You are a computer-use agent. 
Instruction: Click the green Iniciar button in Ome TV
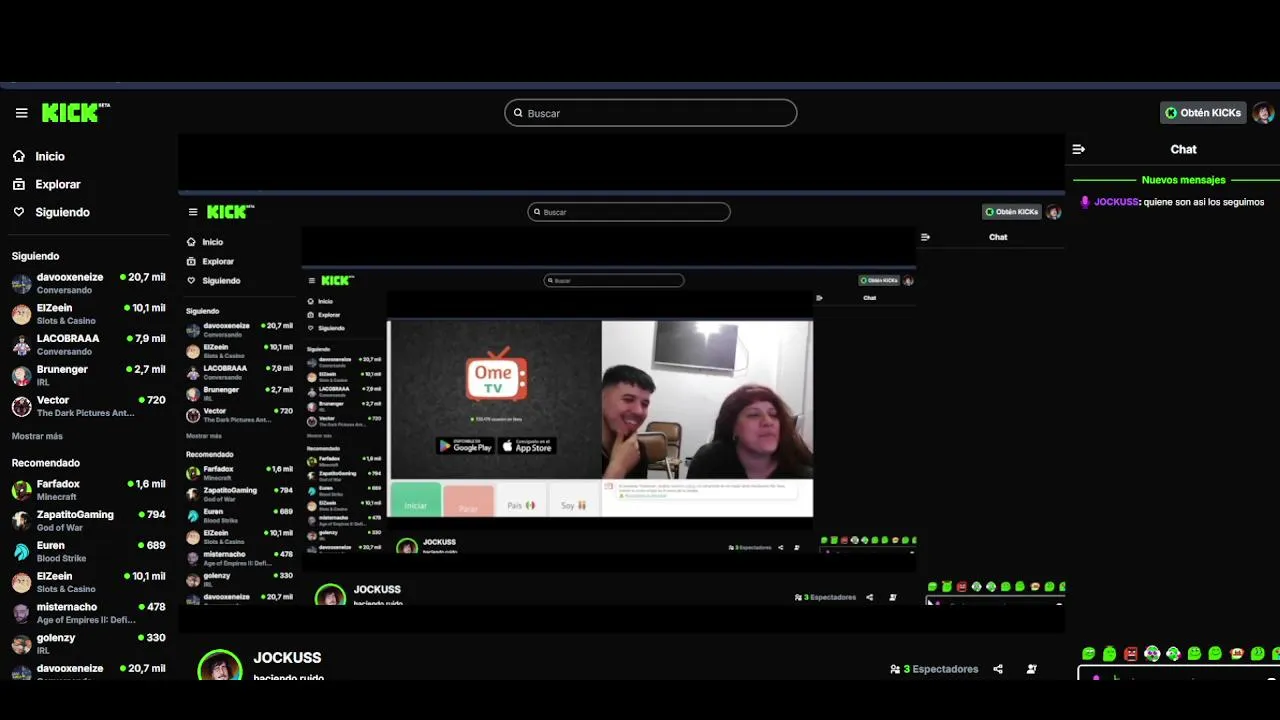click(415, 499)
